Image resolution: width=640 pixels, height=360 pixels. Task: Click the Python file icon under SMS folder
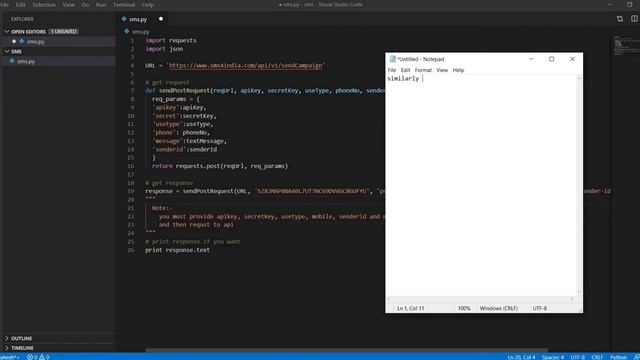[x=12, y=61]
